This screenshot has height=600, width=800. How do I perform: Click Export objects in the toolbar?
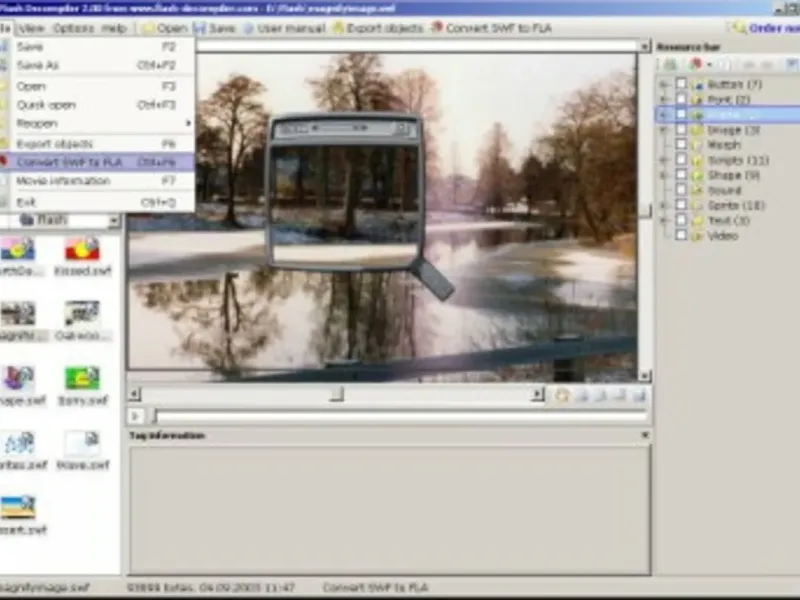click(378, 28)
